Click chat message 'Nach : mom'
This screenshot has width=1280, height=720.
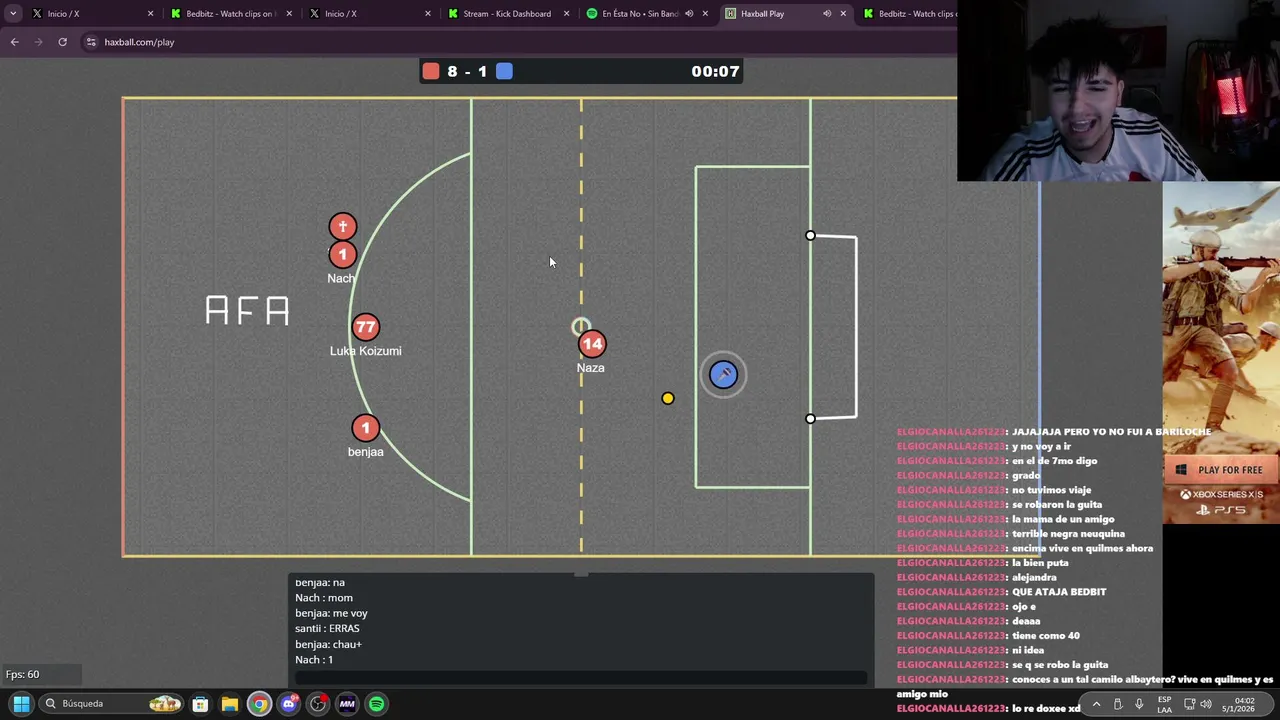[324, 598]
